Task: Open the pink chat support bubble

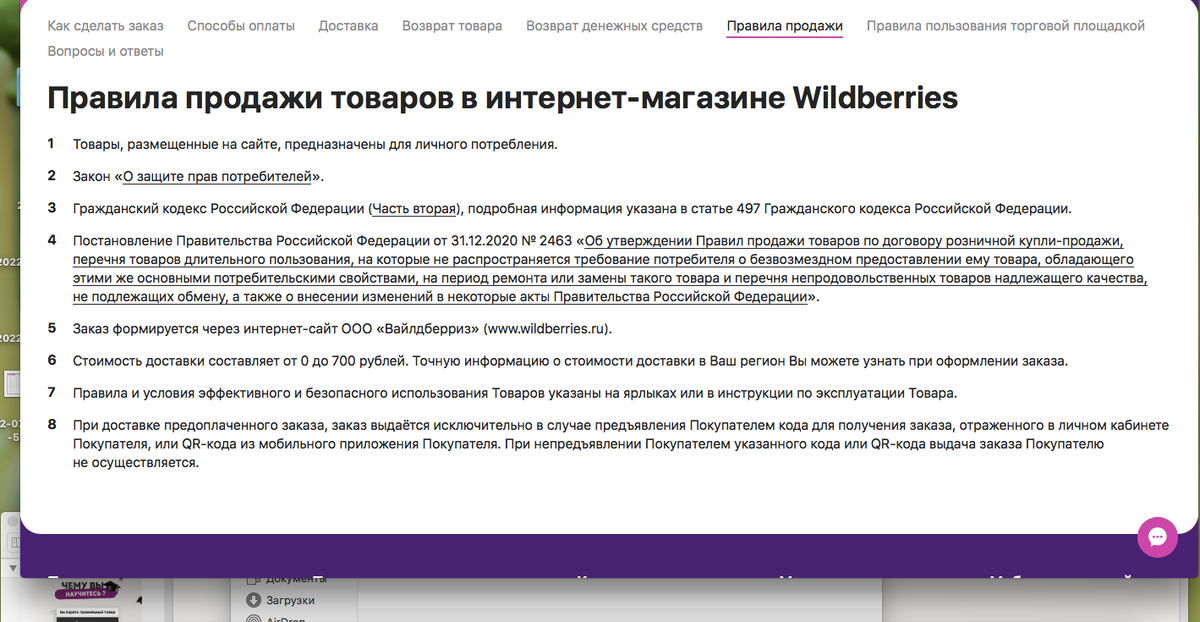Action: coord(1158,538)
